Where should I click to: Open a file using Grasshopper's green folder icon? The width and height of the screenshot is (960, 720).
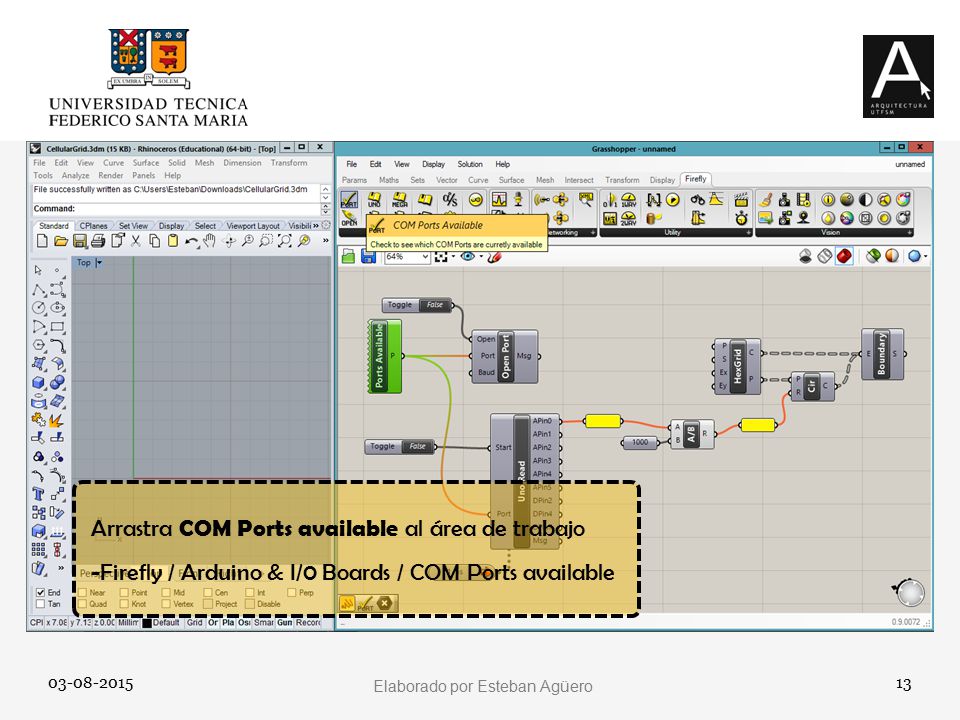(348, 257)
